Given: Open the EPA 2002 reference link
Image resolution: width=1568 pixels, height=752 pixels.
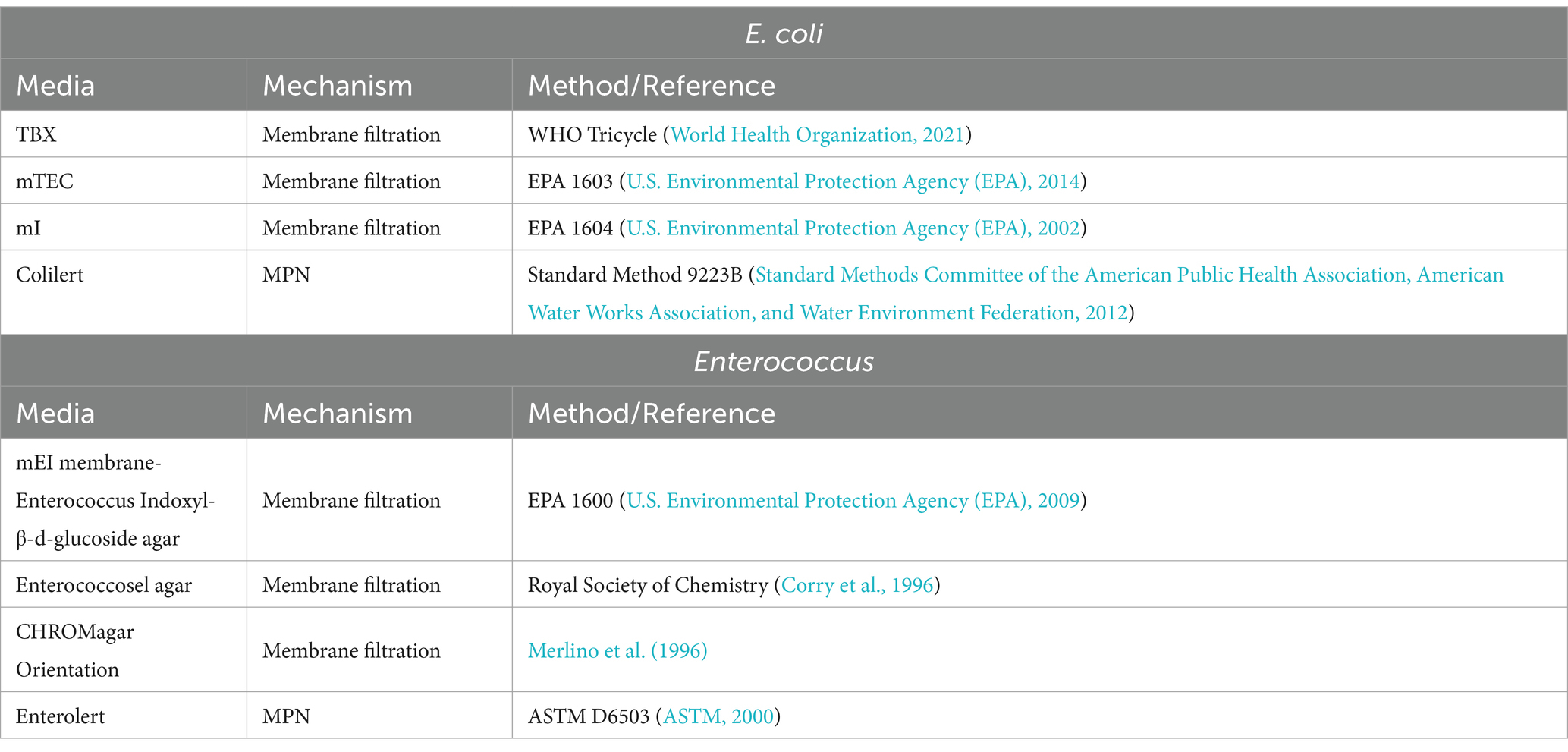Looking at the screenshot, I should tap(853, 228).
